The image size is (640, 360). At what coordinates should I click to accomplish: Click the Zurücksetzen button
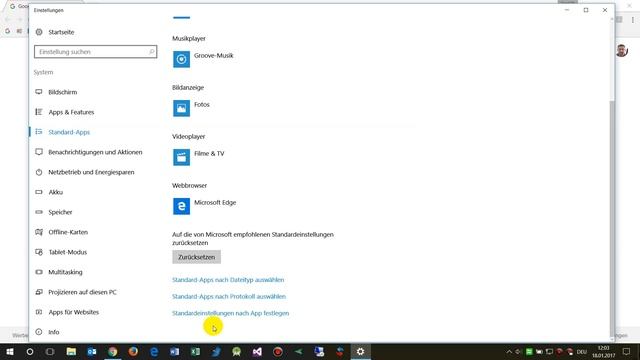[x=196, y=257]
